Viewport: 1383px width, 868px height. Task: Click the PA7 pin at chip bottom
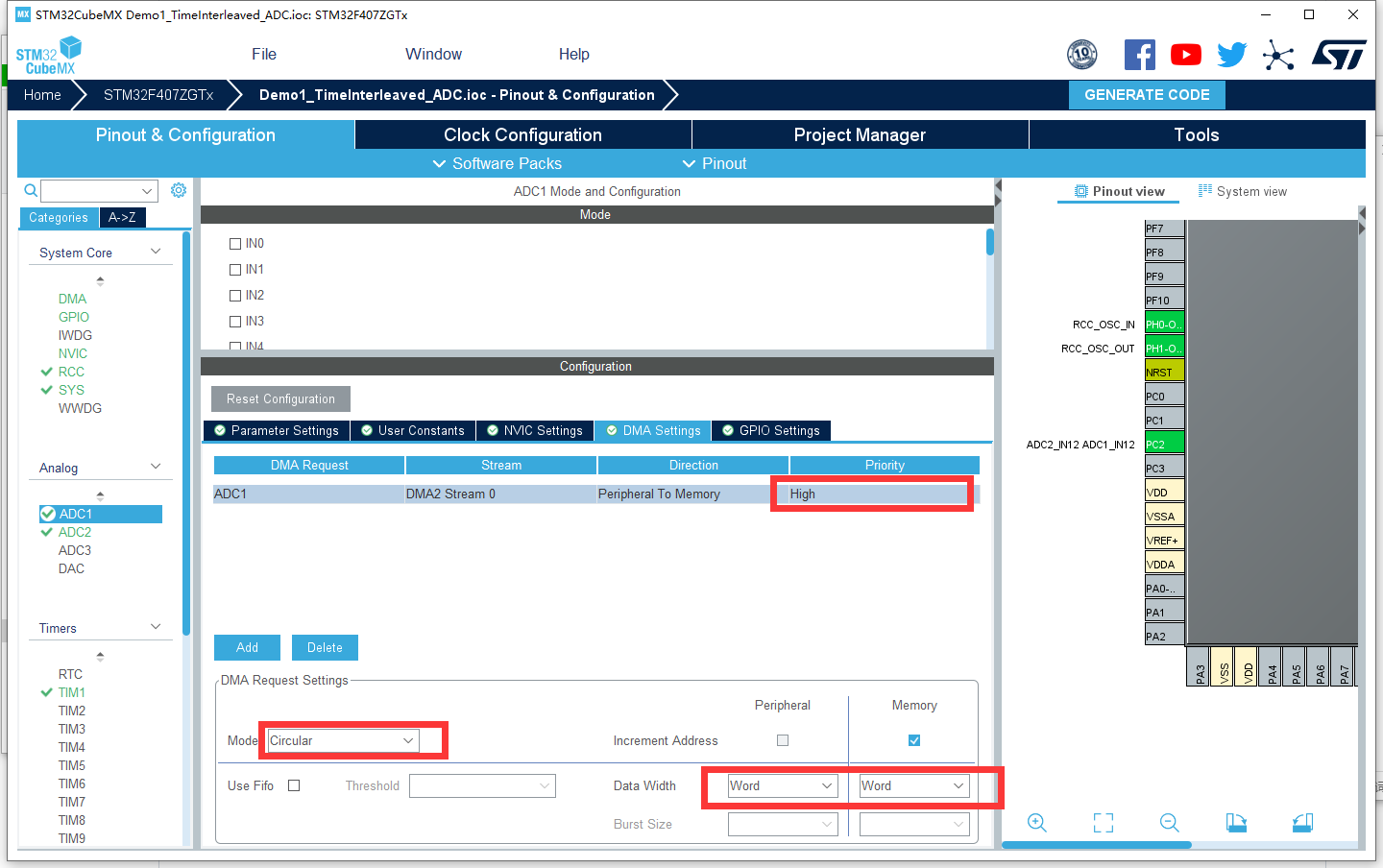click(x=1344, y=666)
